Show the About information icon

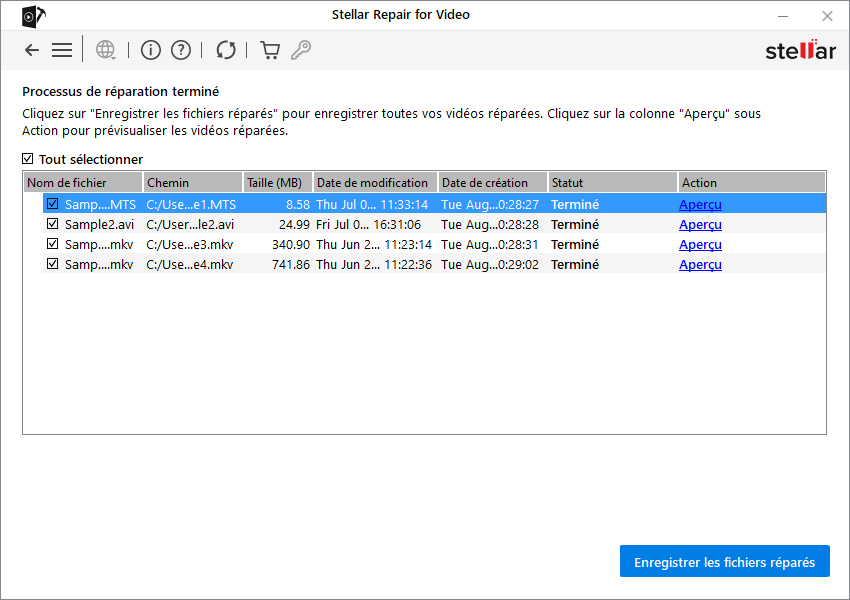151,50
